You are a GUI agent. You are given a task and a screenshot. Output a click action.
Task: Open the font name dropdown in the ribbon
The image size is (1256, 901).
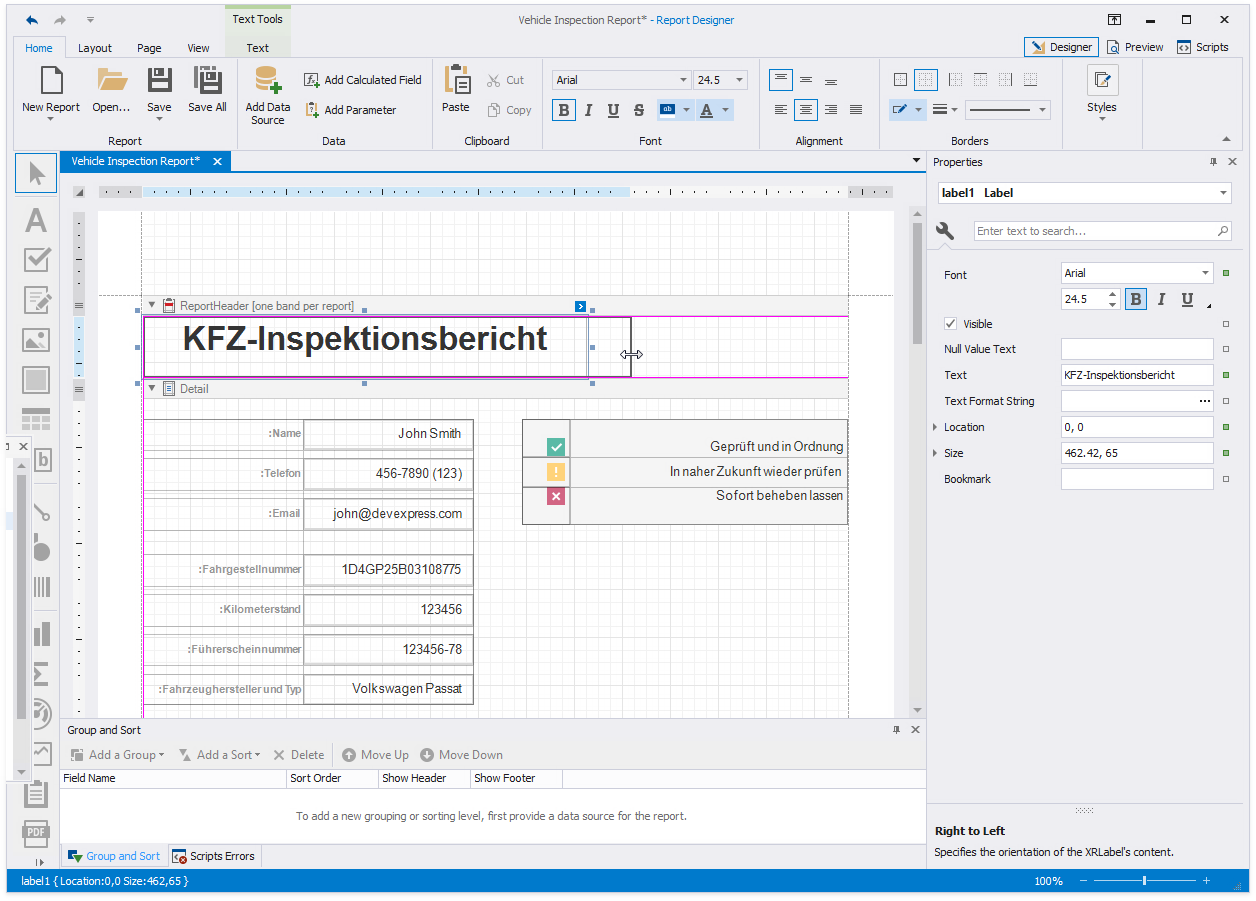tap(684, 80)
